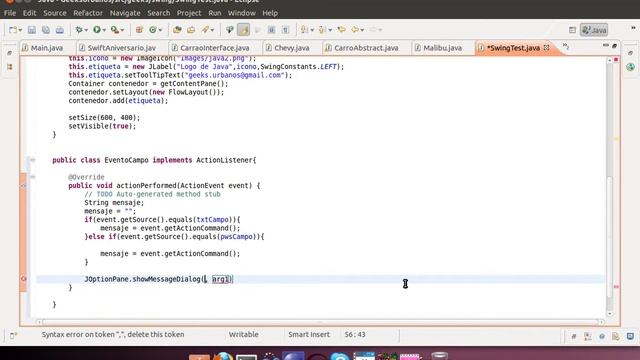Switch to the Malibu.java tab
Viewport: 640px width, 360px height.
pos(442,48)
